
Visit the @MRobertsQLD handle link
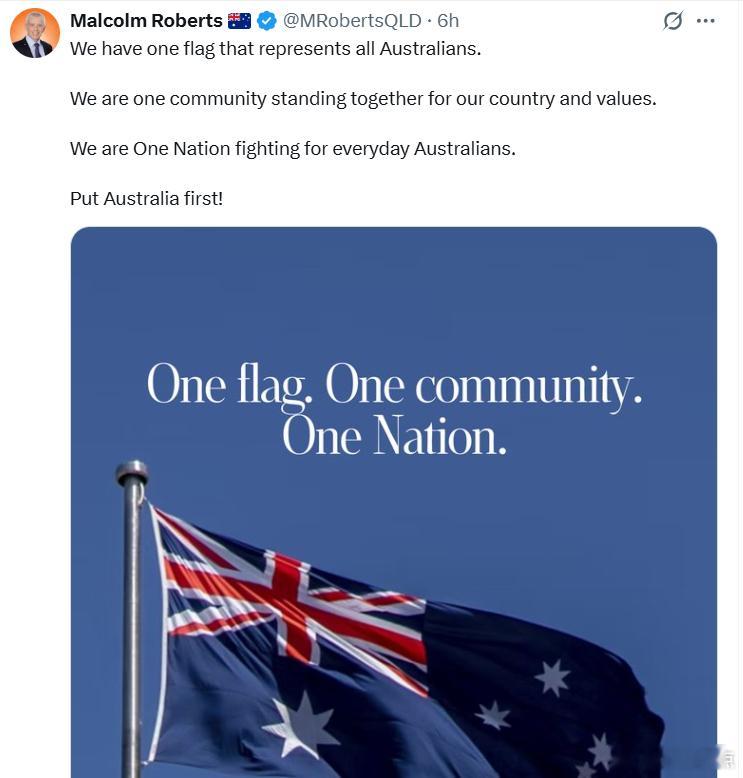(x=352, y=21)
